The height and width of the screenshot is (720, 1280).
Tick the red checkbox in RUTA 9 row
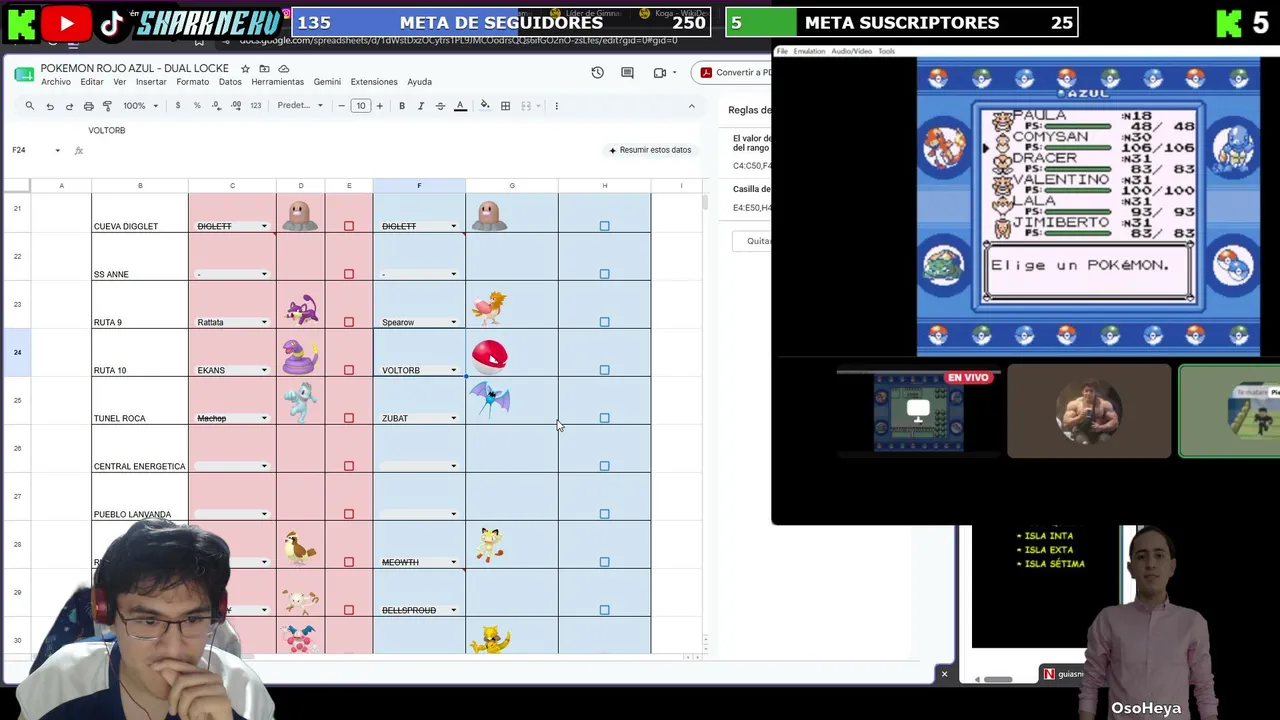pyautogui.click(x=349, y=322)
